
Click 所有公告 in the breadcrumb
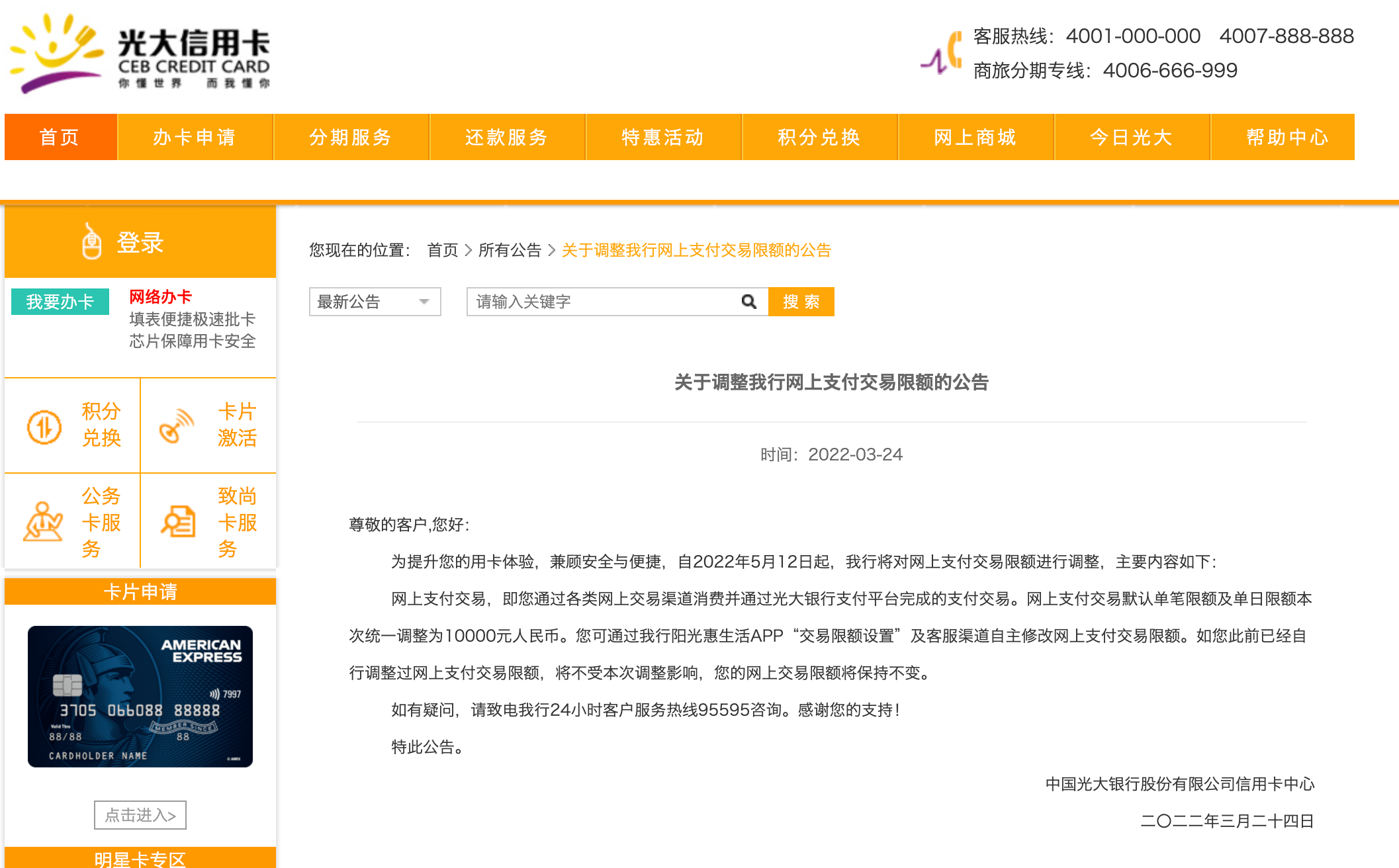511,250
